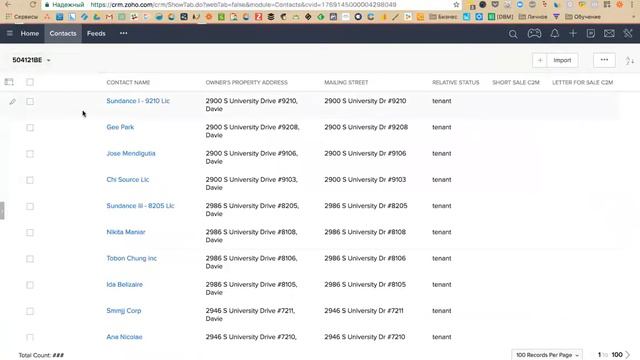The width and height of the screenshot is (640, 360).
Task: Open the search magnifier icon
Action: [x=513, y=34]
